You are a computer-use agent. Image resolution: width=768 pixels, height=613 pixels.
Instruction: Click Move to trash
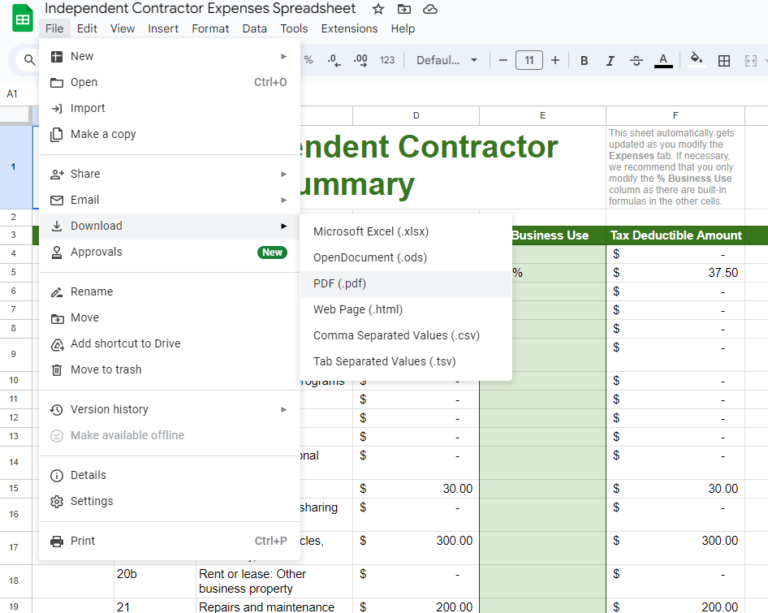[x=169, y=370]
